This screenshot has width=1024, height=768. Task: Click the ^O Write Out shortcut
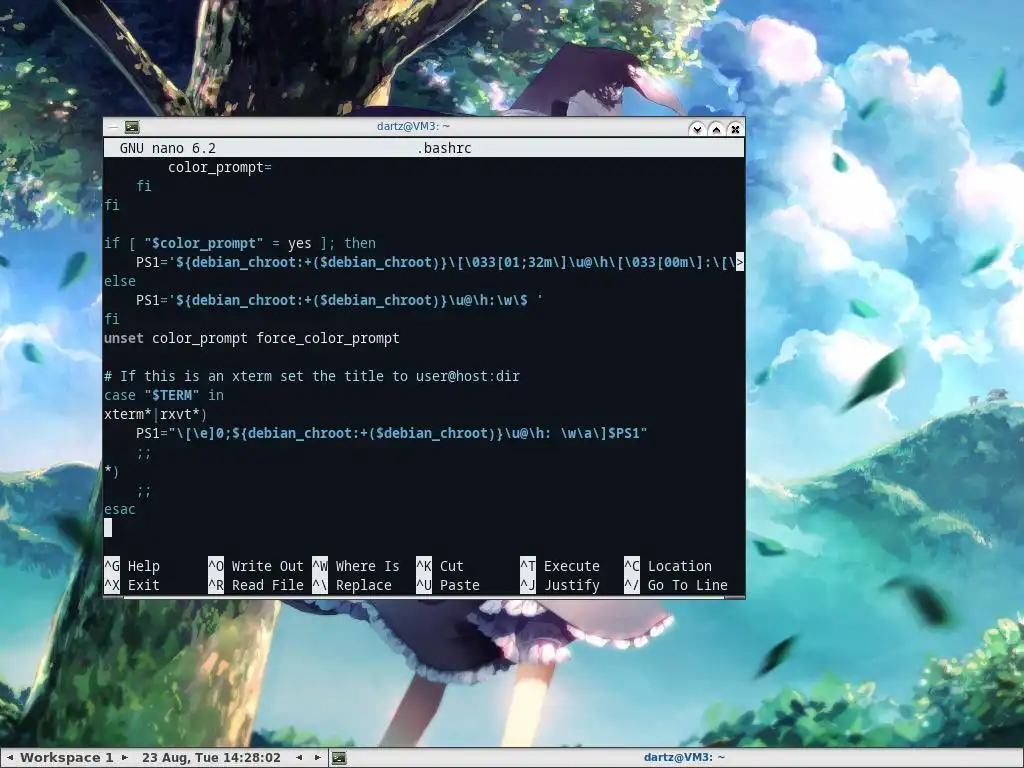coord(256,566)
